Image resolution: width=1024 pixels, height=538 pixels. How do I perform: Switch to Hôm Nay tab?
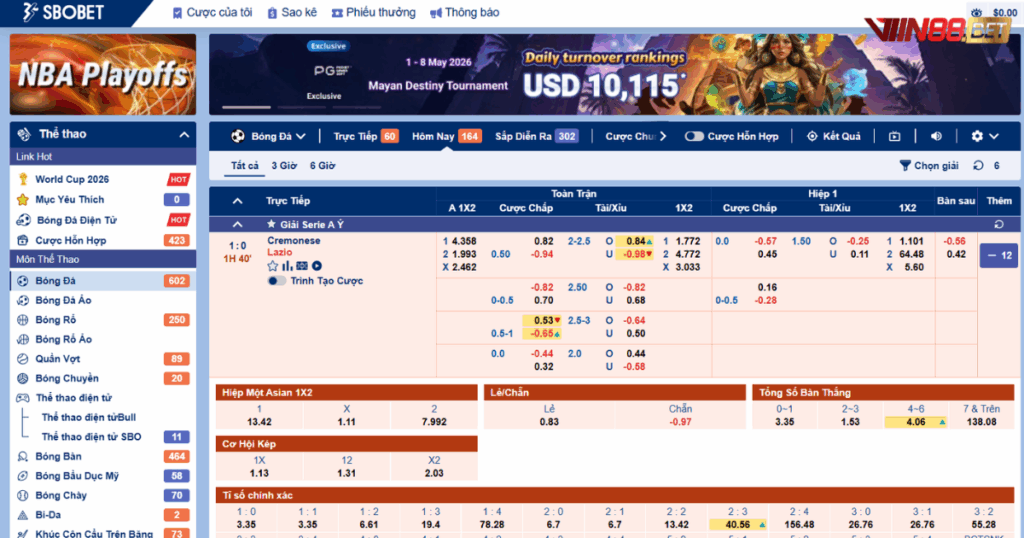(x=446, y=136)
